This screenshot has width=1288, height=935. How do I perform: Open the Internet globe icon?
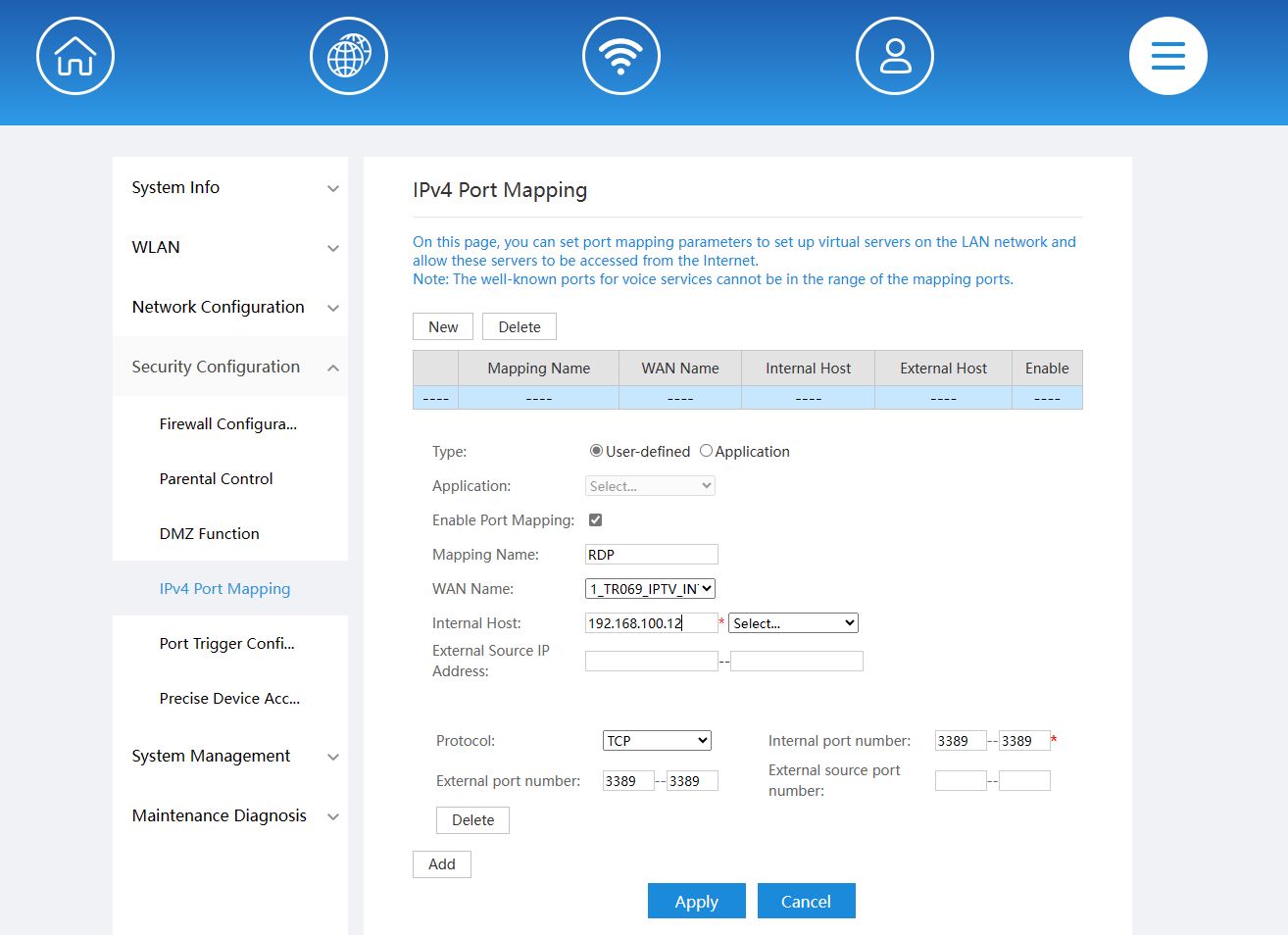click(x=348, y=56)
